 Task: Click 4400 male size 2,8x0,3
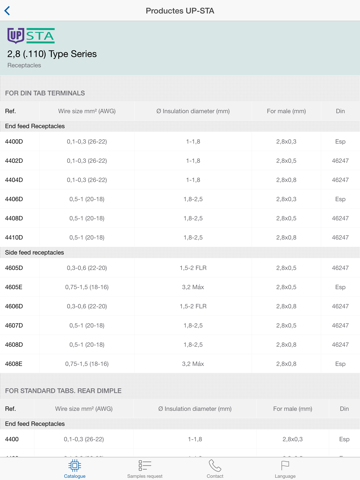click(293, 439)
